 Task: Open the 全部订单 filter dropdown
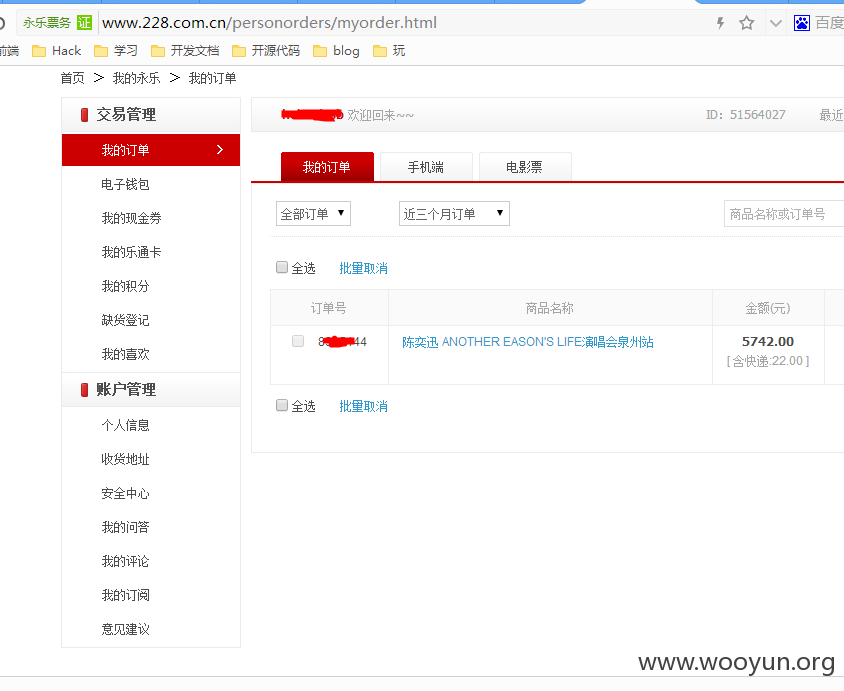[x=313, y=214]
